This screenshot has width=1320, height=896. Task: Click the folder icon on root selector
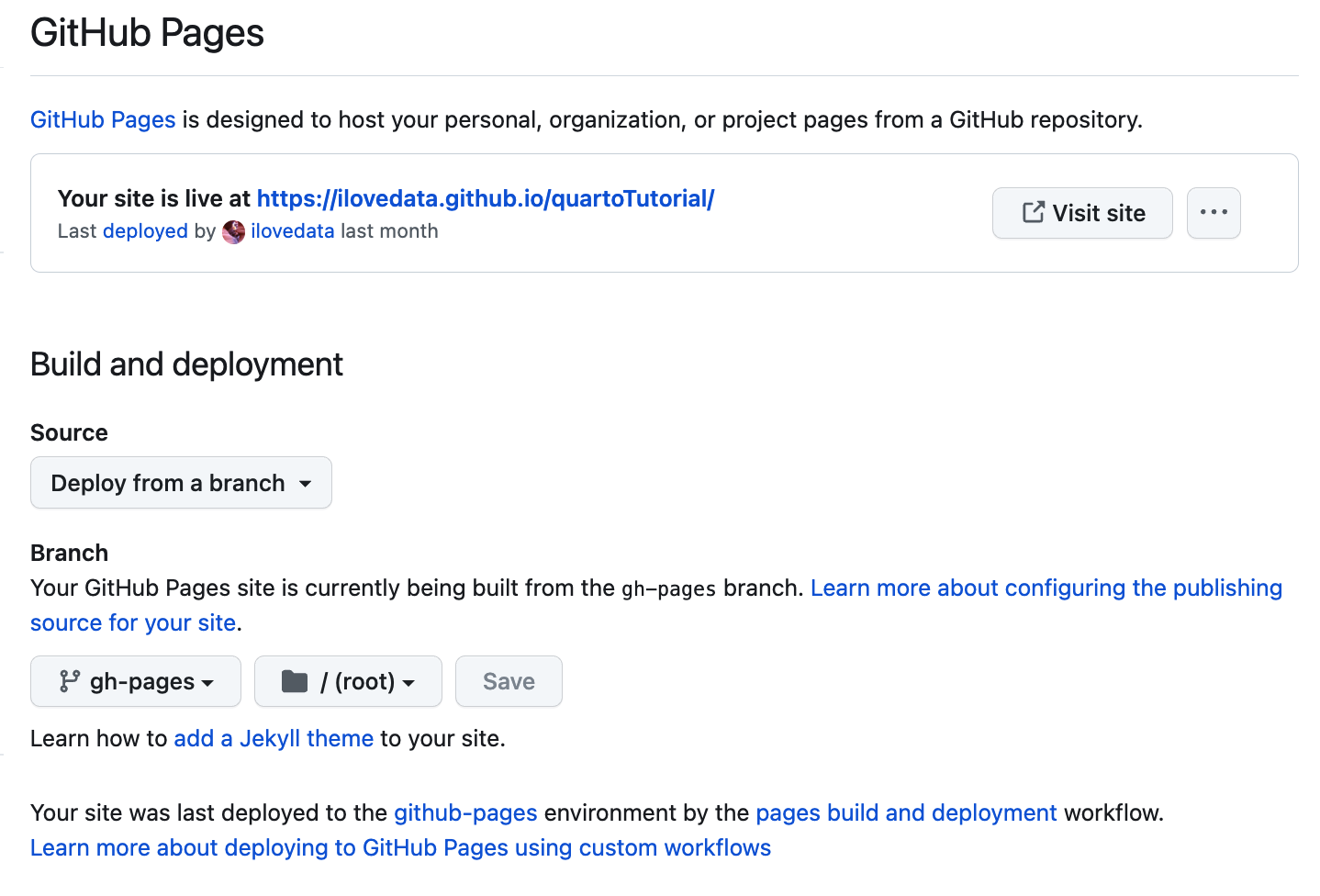coord(295,681)
